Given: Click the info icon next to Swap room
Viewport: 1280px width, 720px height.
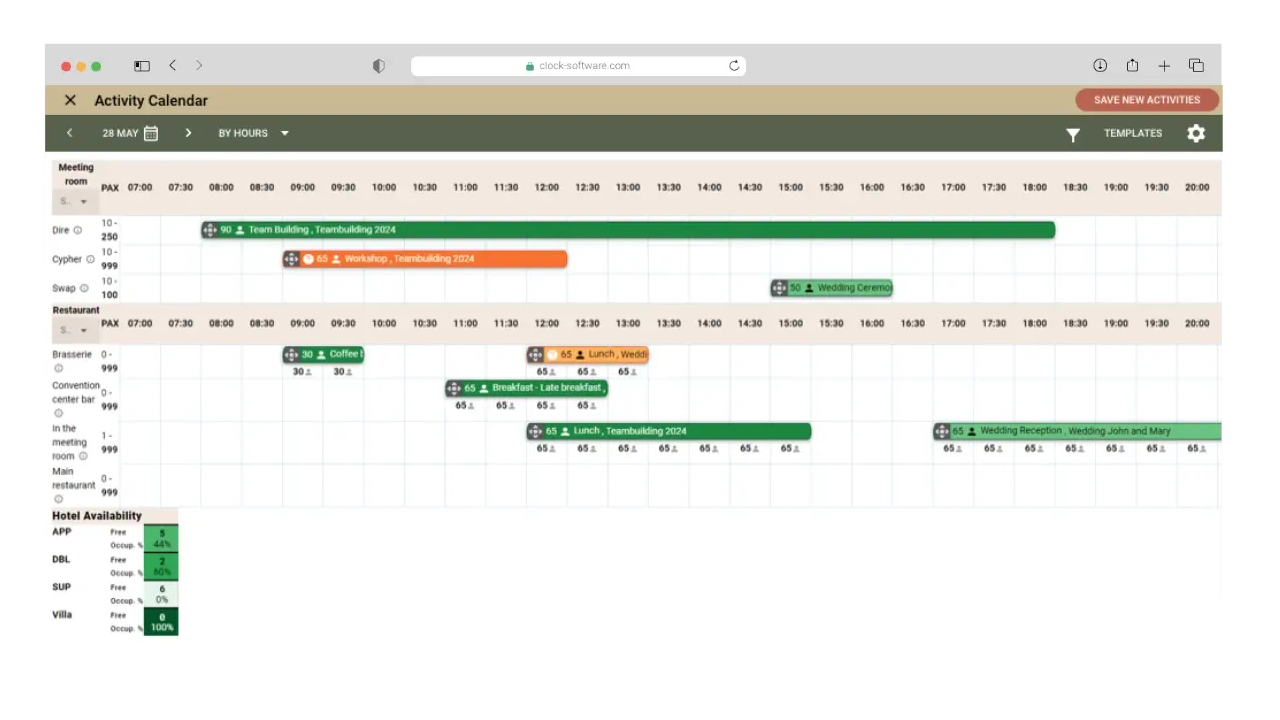Looking at the screenshot, I should [84, 288].
